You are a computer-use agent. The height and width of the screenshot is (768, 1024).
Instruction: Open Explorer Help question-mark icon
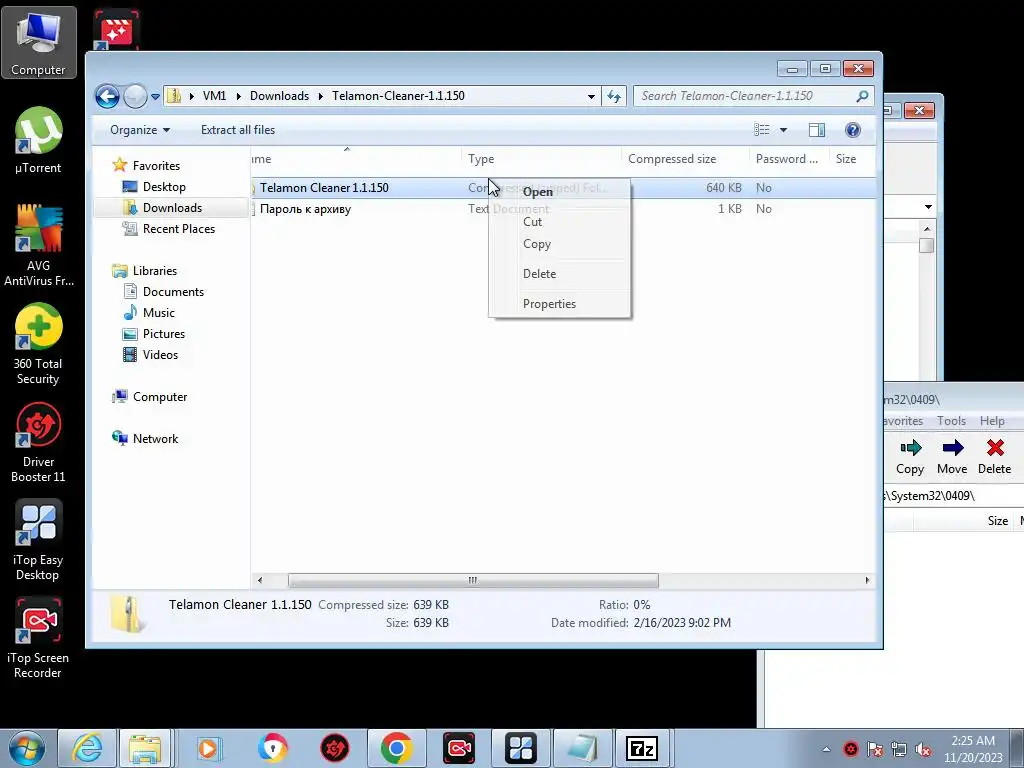[852, 130]
